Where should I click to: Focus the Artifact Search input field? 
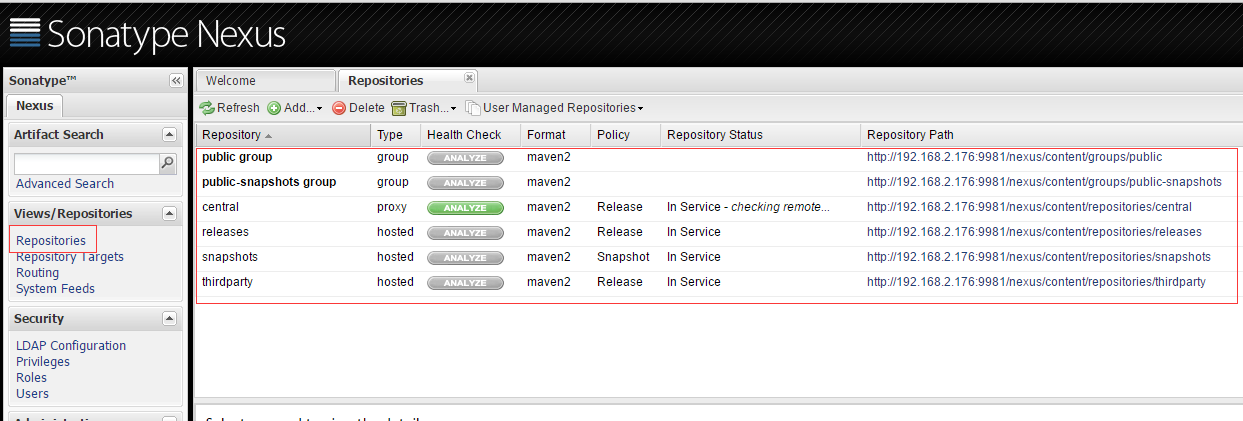[x=87, y=163]
